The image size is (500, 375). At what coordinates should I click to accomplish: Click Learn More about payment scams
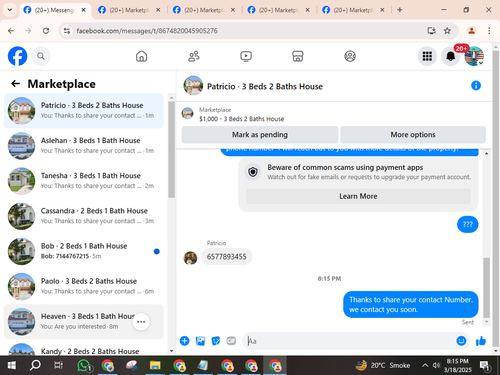(358, 196)
